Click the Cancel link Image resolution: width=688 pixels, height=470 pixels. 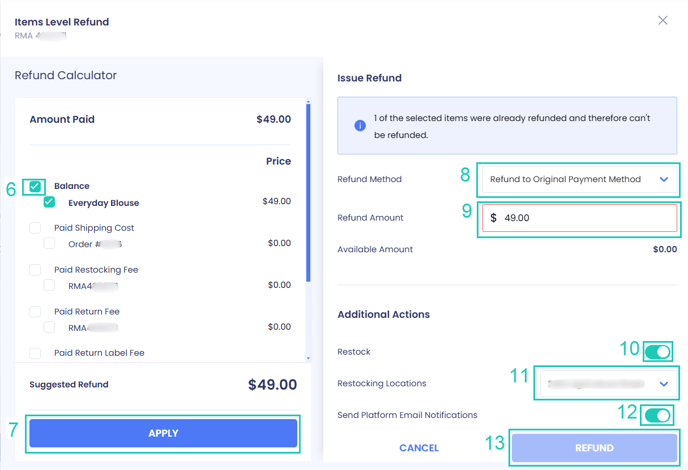point(418,448)
